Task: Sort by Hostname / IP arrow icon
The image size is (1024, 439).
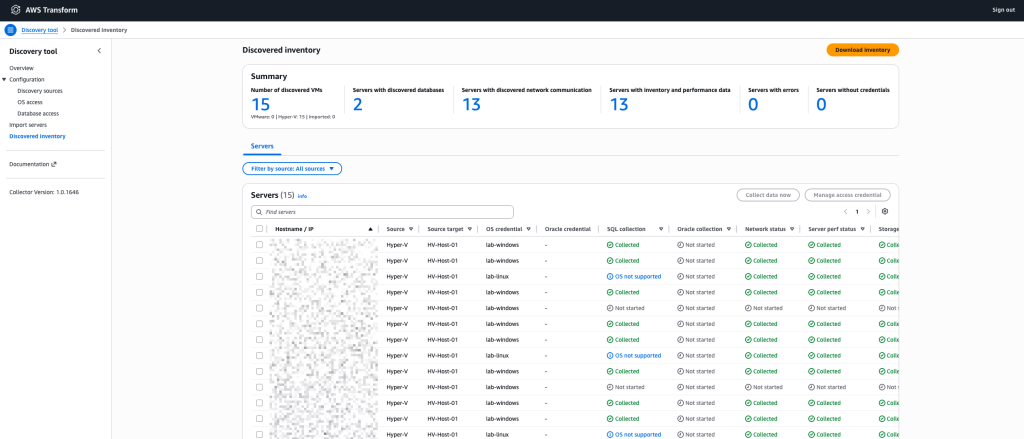Action: click(370, 229)
